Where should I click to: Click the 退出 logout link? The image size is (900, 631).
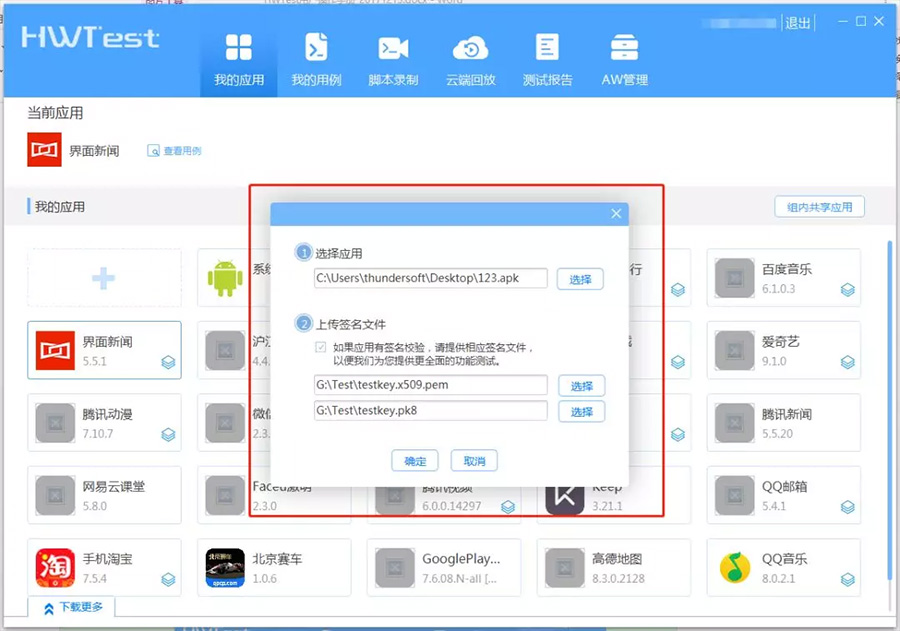pyautogui.click(x=798, y=23)
